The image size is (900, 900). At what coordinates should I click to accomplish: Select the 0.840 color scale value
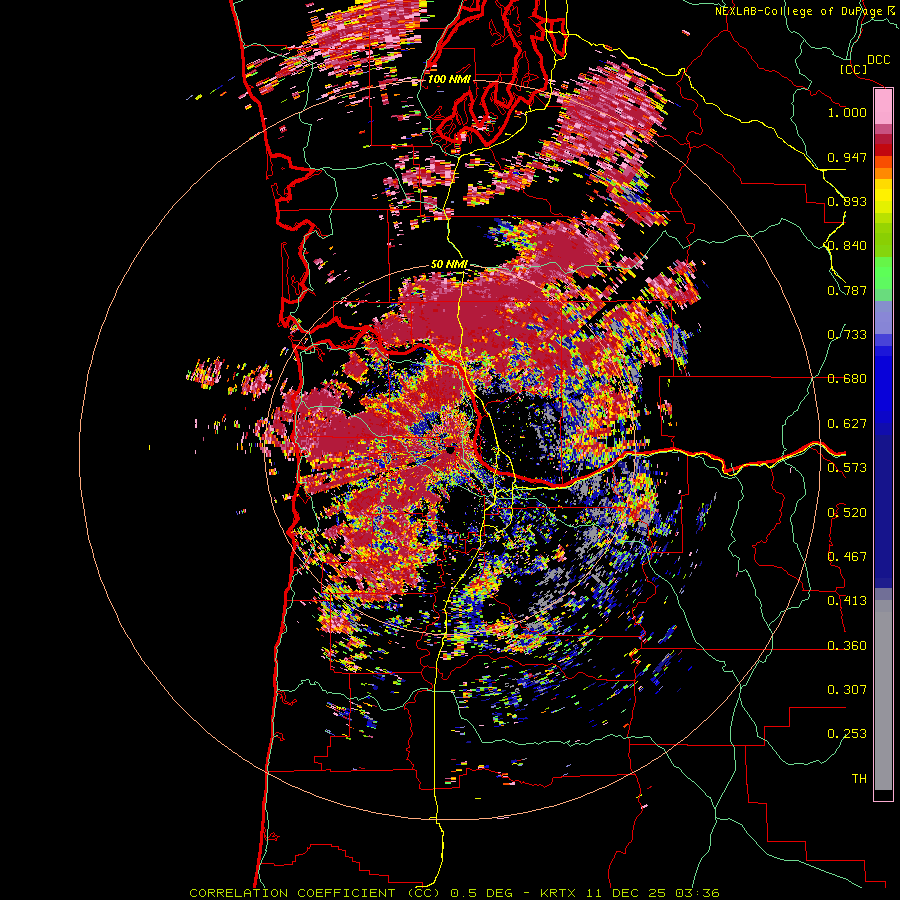(847, 246)
